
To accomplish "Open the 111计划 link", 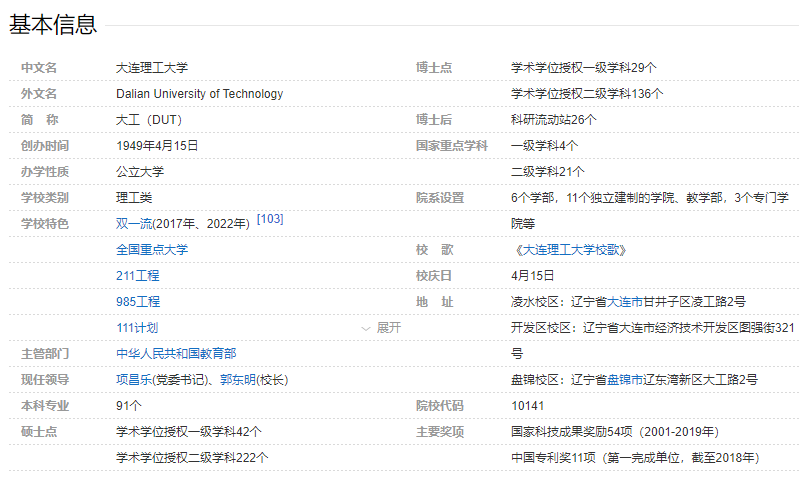I will tap(137, 327).
